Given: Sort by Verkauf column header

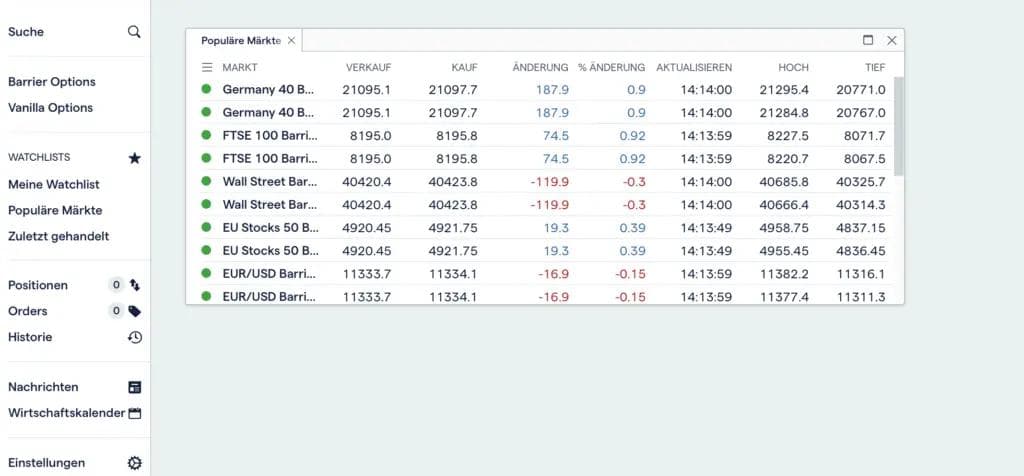Looking at the screenshot, I should click(x=368, y=67).
